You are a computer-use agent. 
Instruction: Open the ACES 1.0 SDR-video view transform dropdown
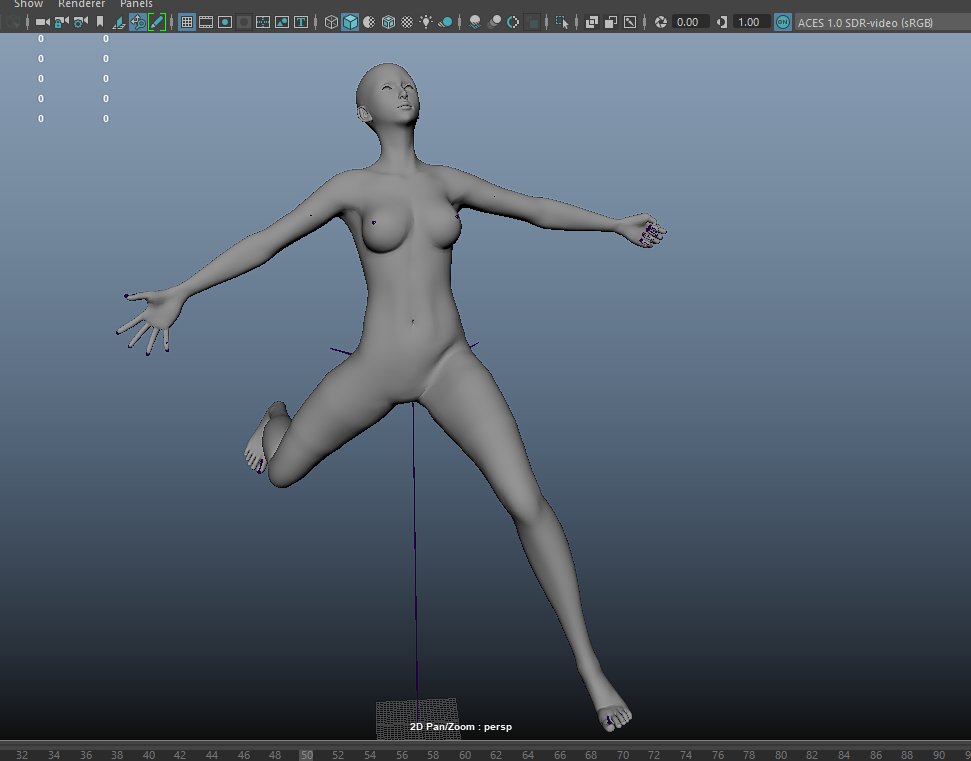pos(880,22)
